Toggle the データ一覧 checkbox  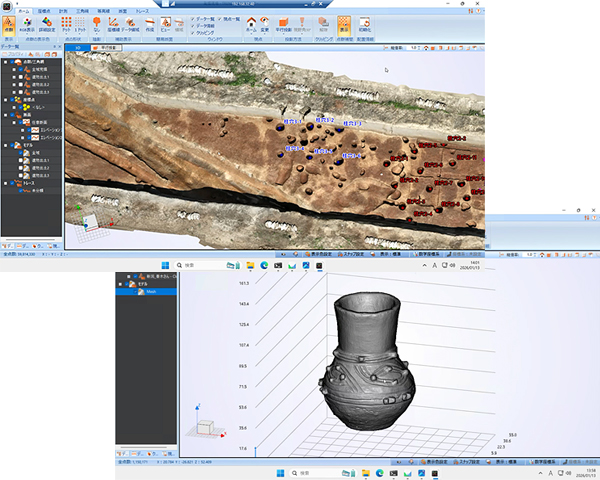[x=192, y=17]
